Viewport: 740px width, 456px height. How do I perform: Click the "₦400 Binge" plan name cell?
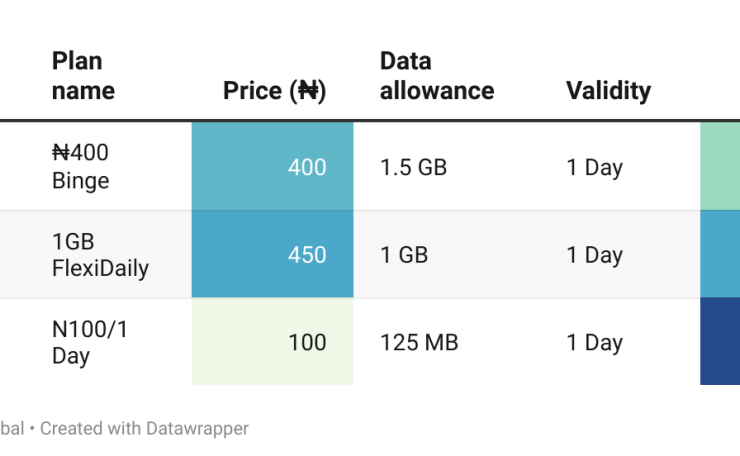81,167
